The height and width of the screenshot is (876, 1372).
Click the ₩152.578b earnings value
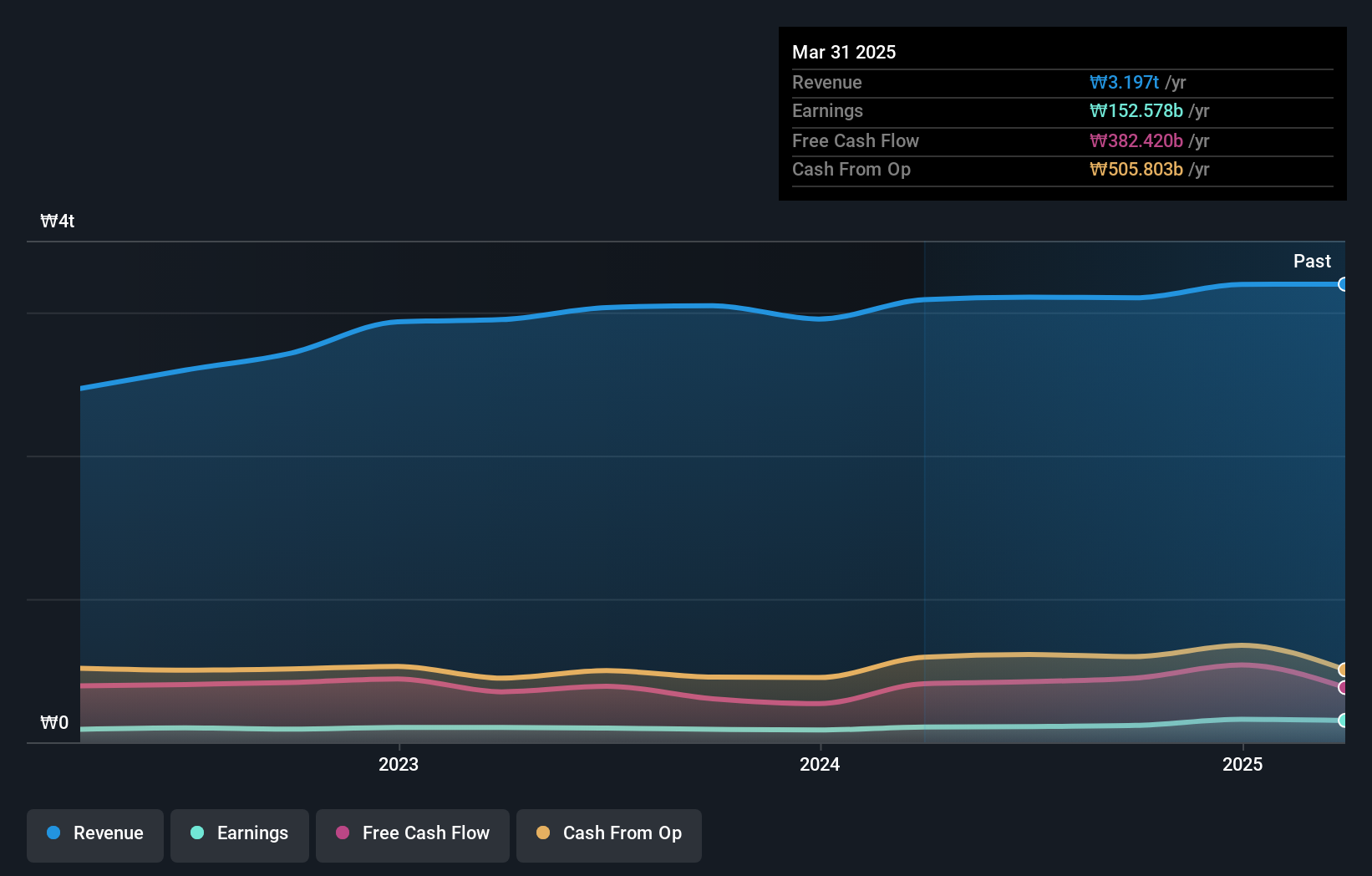tap(1136, 110)
